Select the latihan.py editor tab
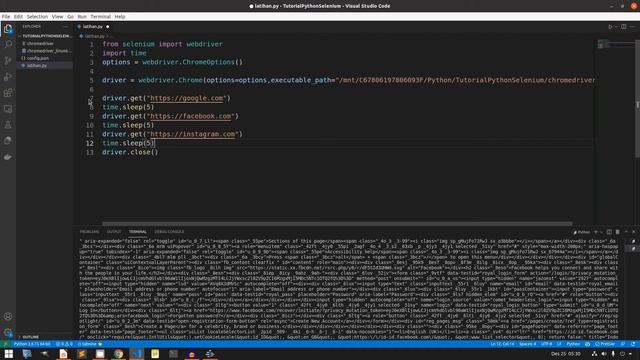640x360 pixels. pos(93,27)
